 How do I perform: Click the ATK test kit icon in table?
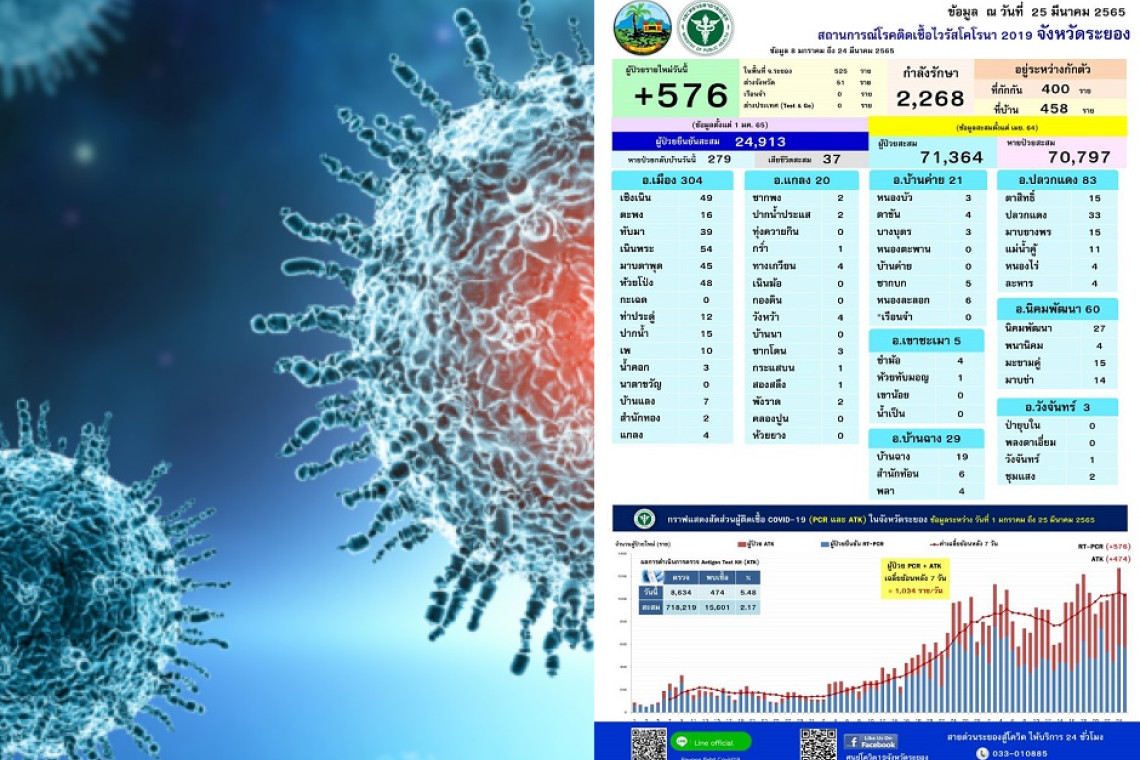pos(653,577)
